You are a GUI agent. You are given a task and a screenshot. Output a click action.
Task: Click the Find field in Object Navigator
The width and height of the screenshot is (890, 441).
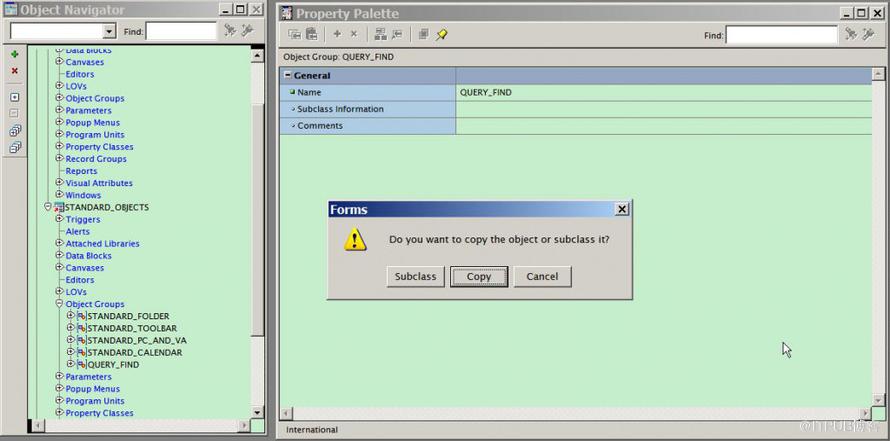click(181, 31)
